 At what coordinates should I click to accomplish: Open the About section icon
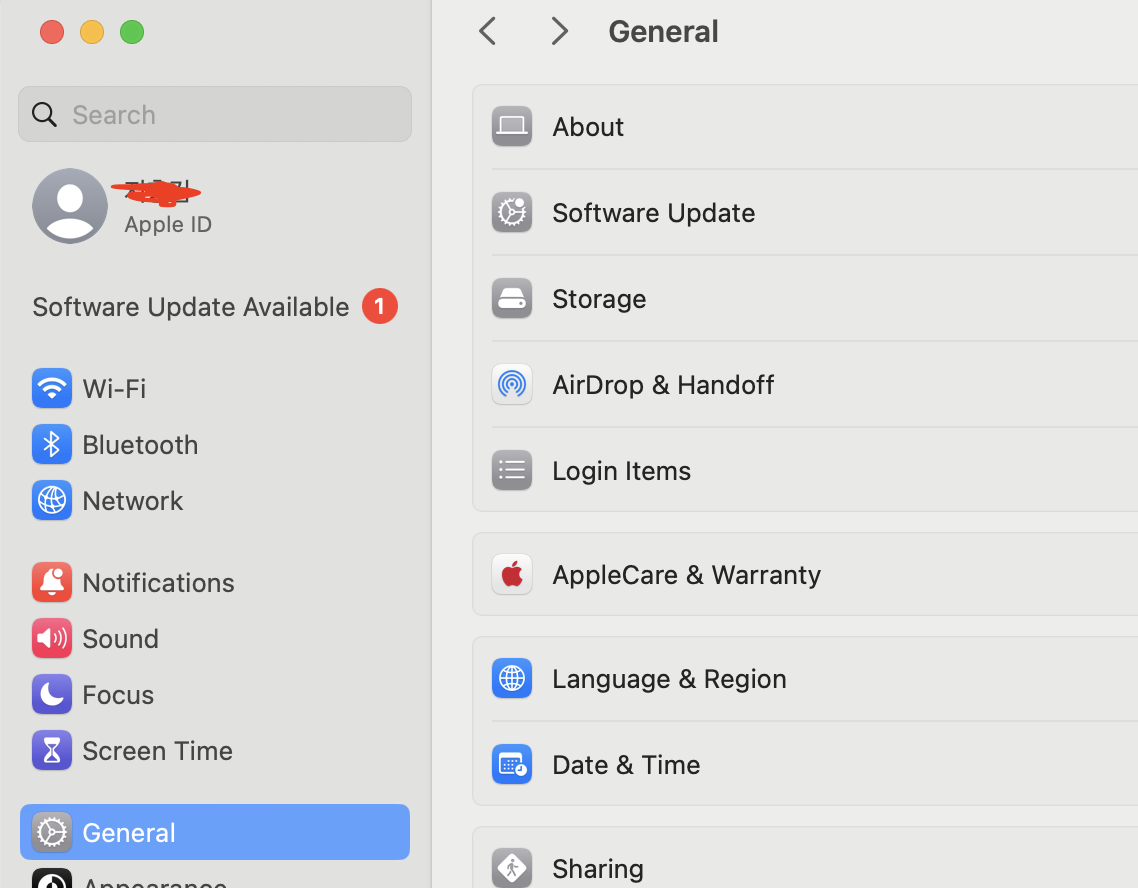[511, 126]
